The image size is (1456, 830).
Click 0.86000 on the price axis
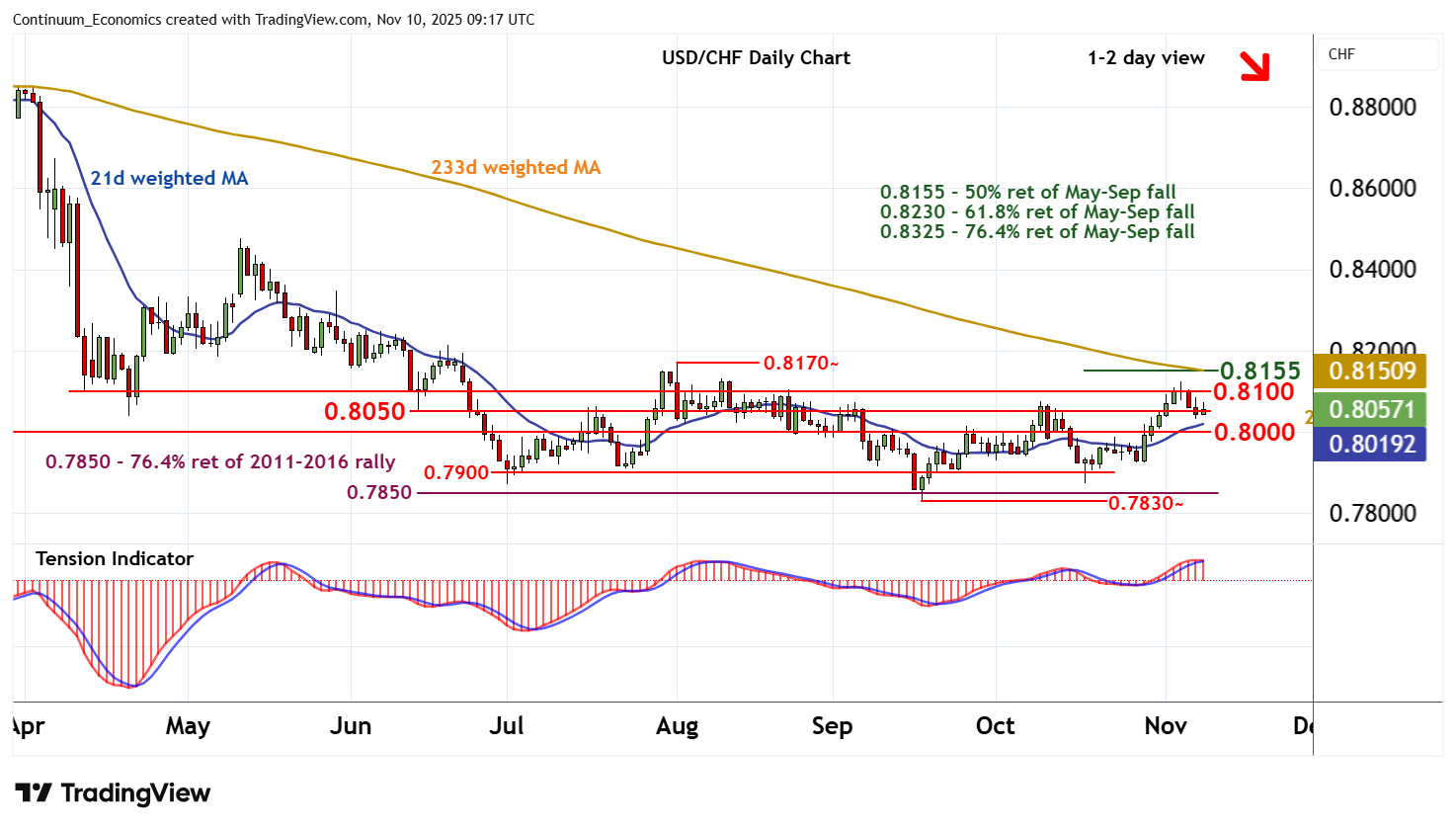(1372, 188)
